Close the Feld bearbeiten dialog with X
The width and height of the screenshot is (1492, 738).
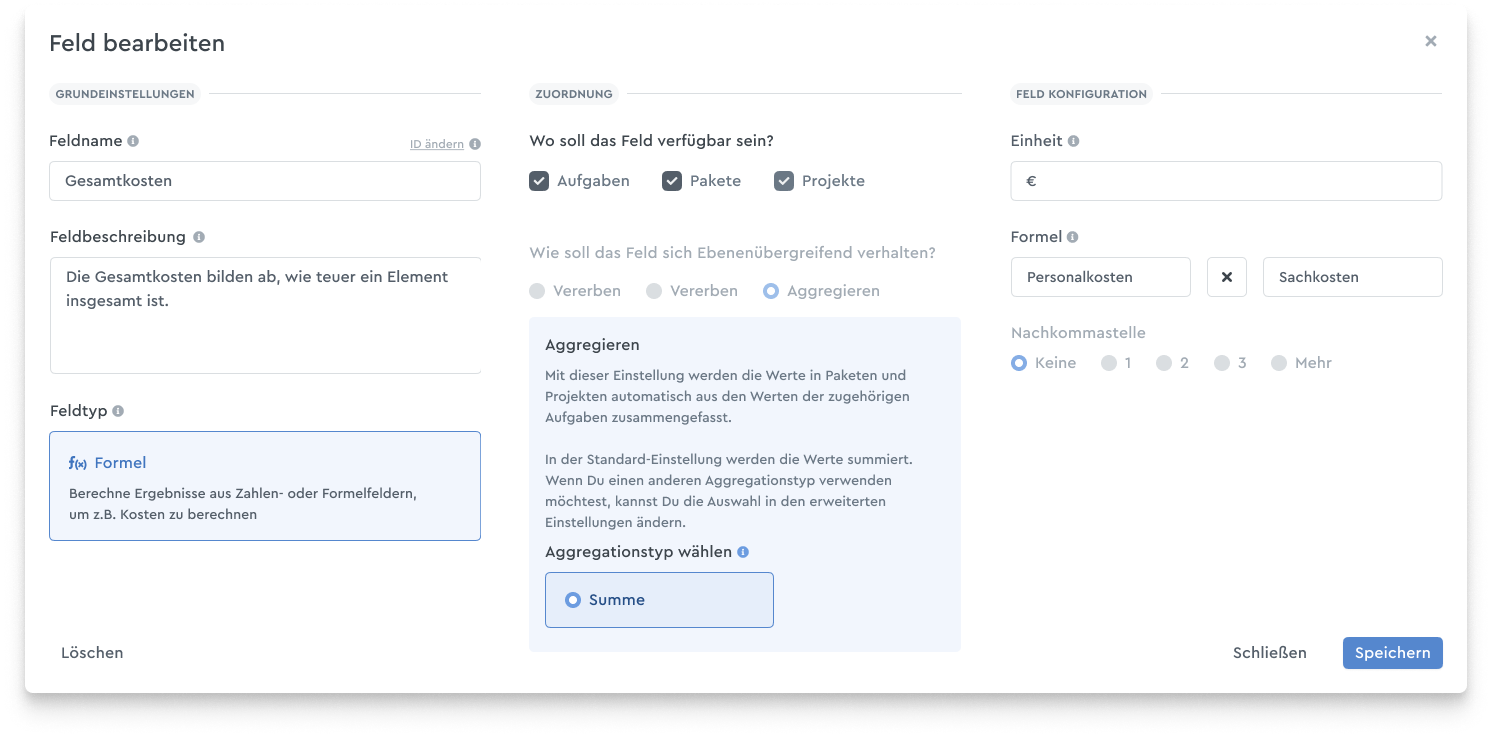coord(1431,41)
